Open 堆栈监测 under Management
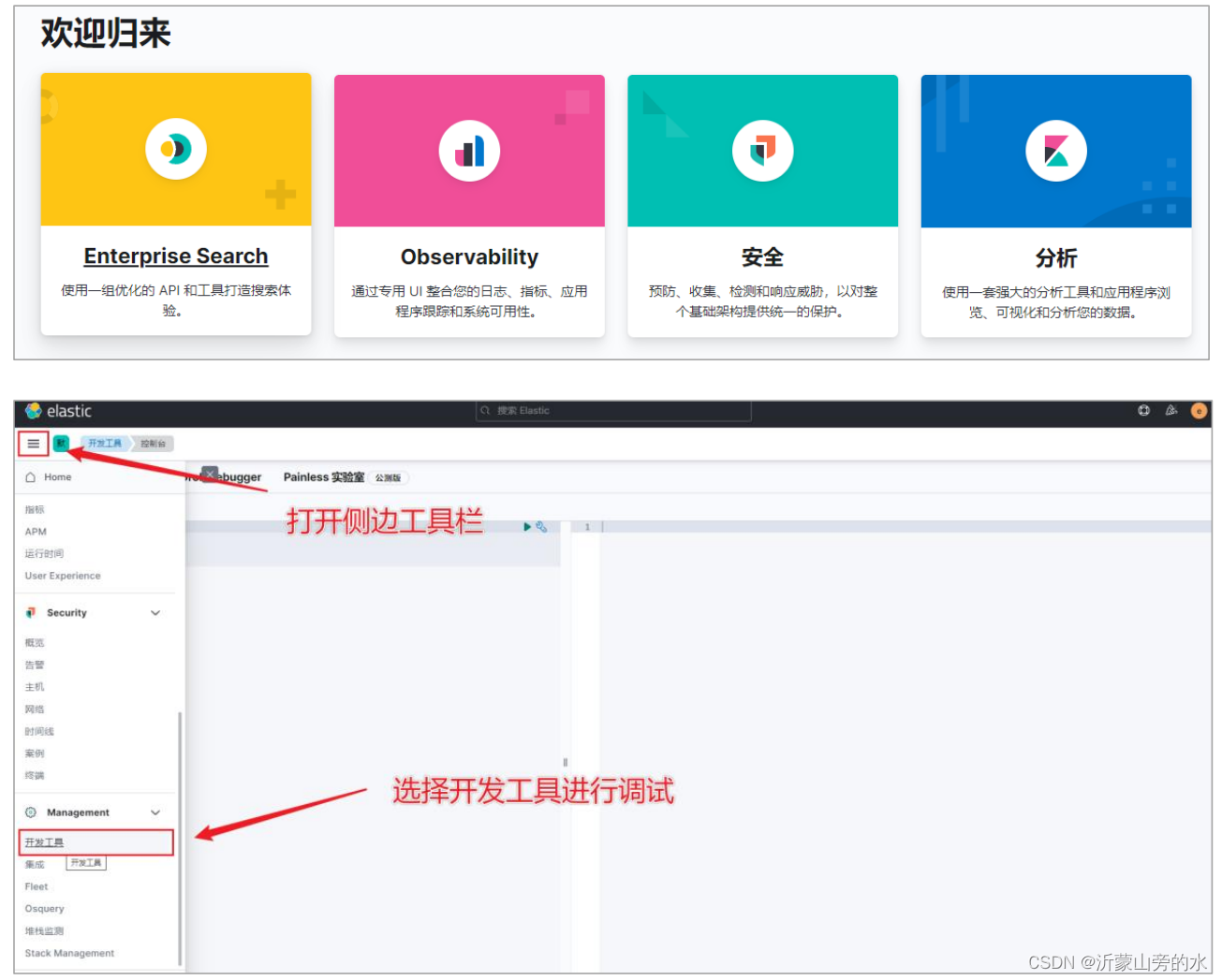This screenshot has width=1222, height=980. click(44, 931)
